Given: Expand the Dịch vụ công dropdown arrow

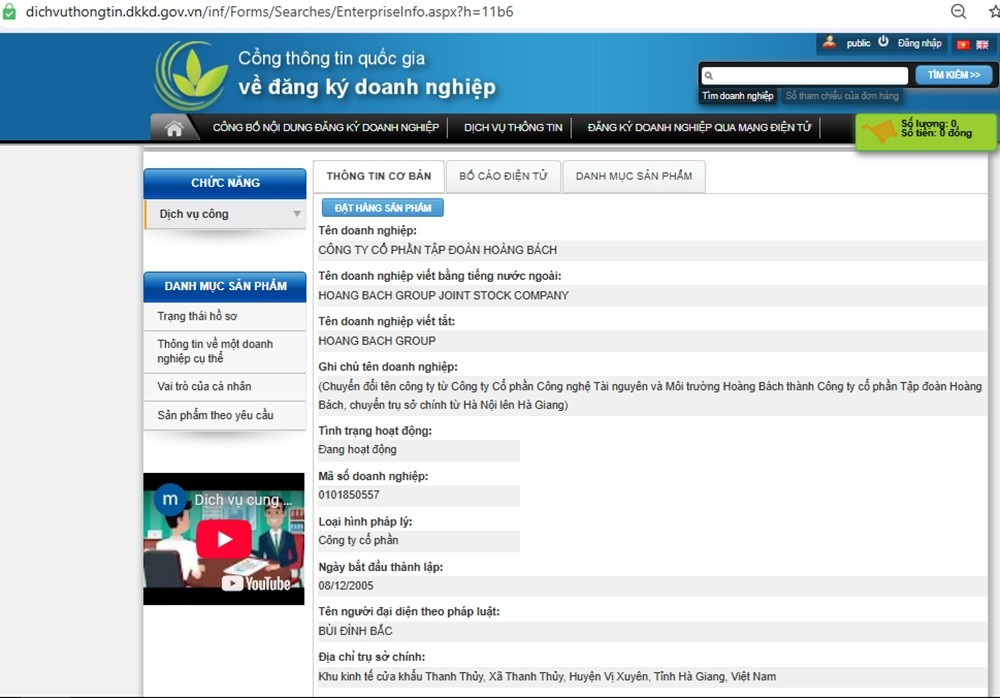Looking at the screenshot, I should coord(297,214).
